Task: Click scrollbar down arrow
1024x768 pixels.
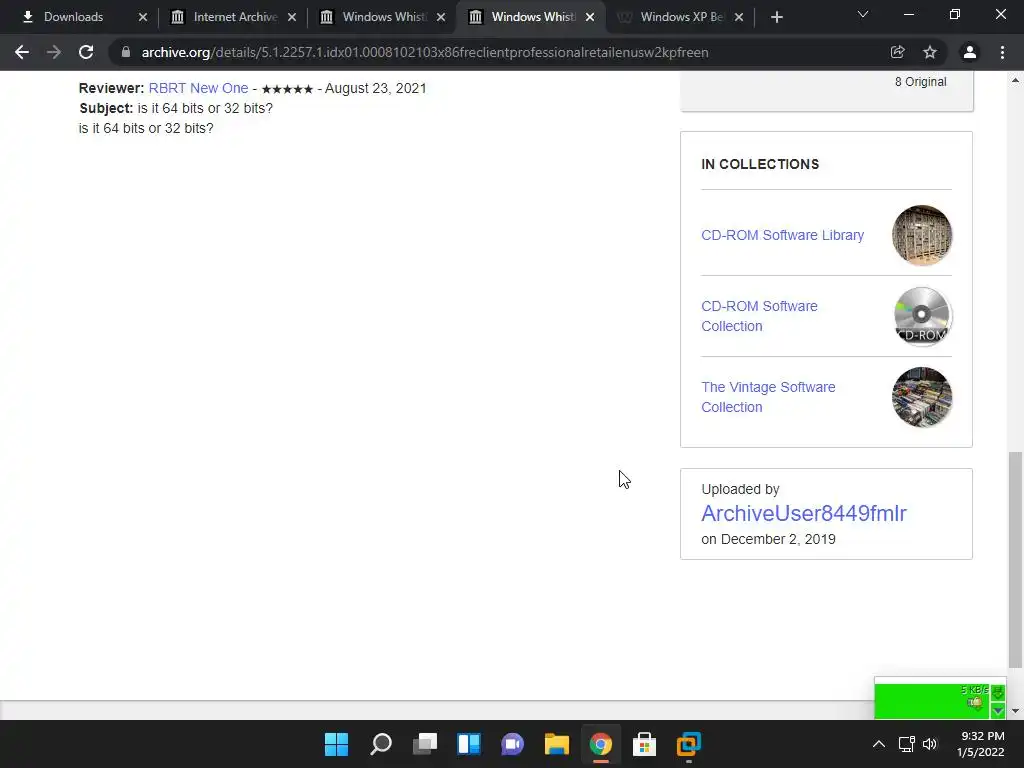Action: (1015, 711)
